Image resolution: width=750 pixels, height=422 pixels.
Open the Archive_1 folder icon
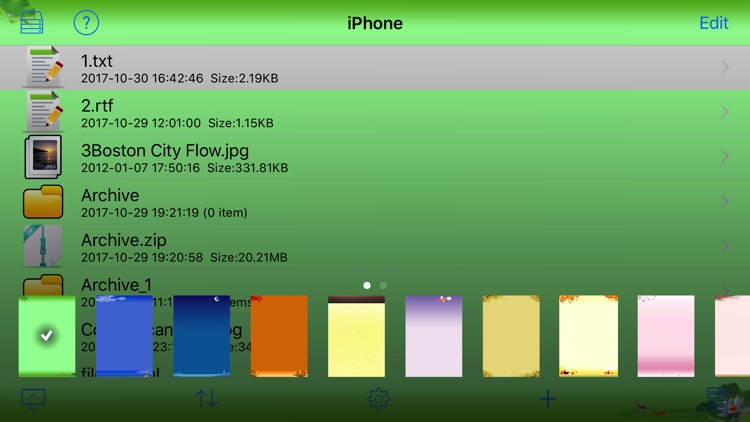point(43,285)
